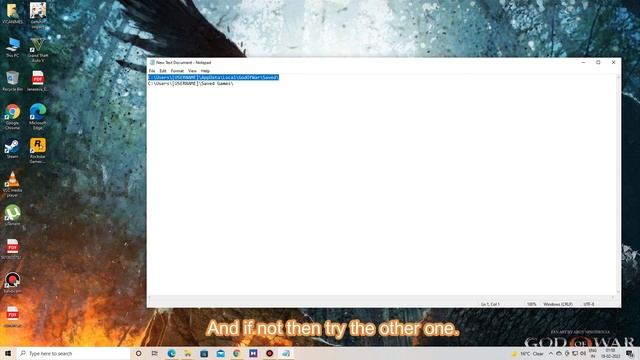Click the ENG IN language indicator
Image resolution: width=640 pixels, height=360 pixels.
click(x=593, y=353)
